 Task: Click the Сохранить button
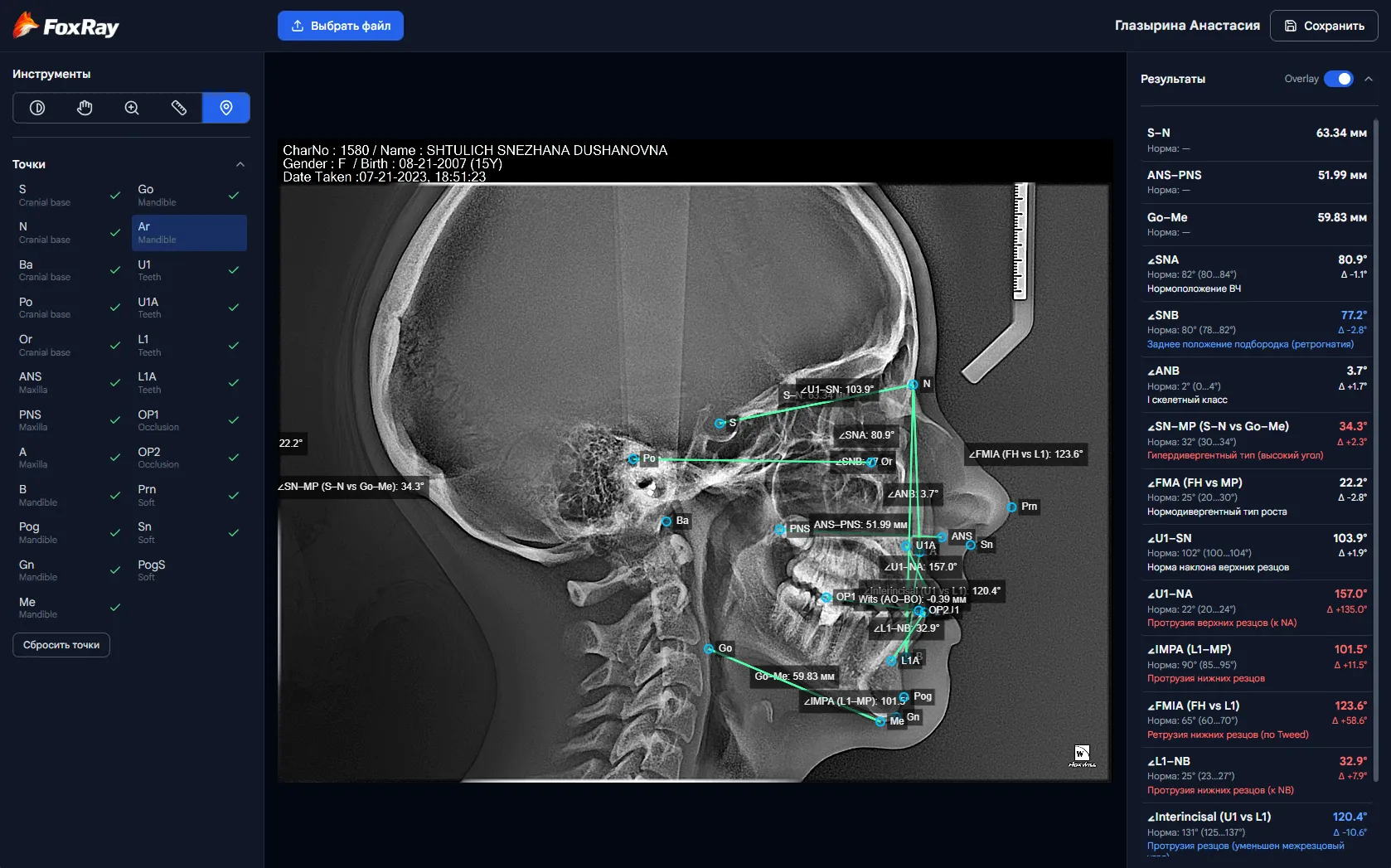(x=1324, y=26)
